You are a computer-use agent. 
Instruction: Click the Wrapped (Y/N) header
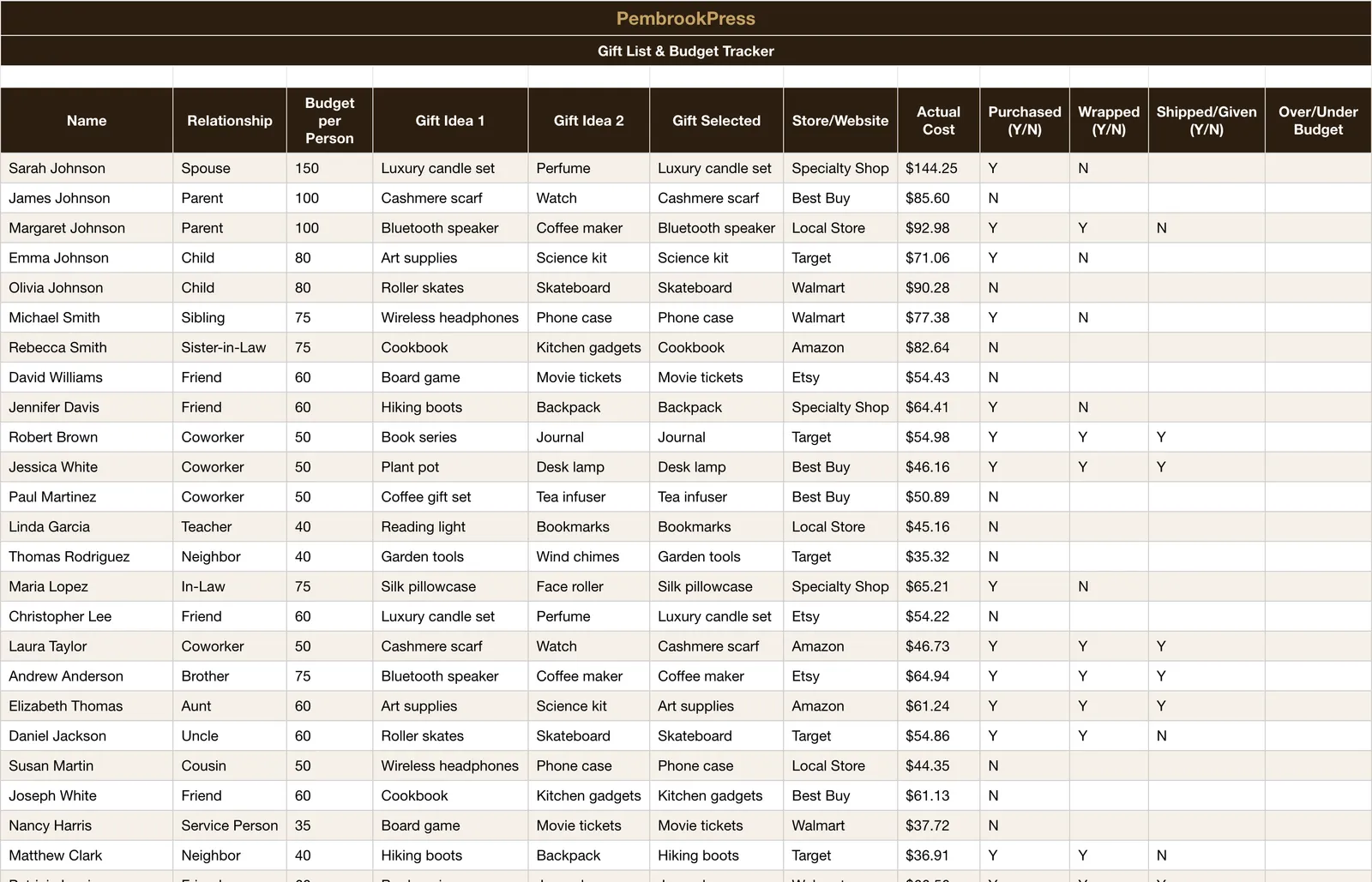(x=1109, y=121)
